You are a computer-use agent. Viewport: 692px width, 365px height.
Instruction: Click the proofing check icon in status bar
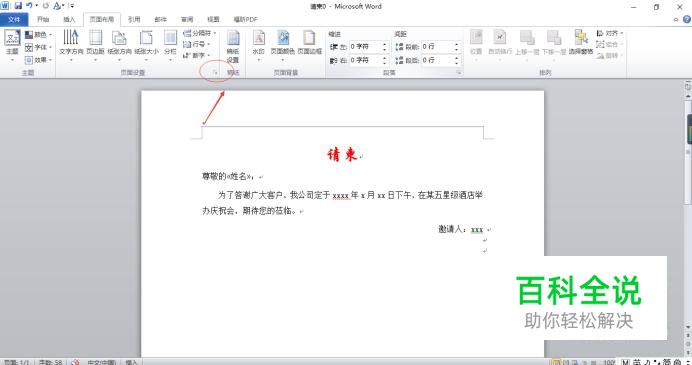(x=75, y=362)
